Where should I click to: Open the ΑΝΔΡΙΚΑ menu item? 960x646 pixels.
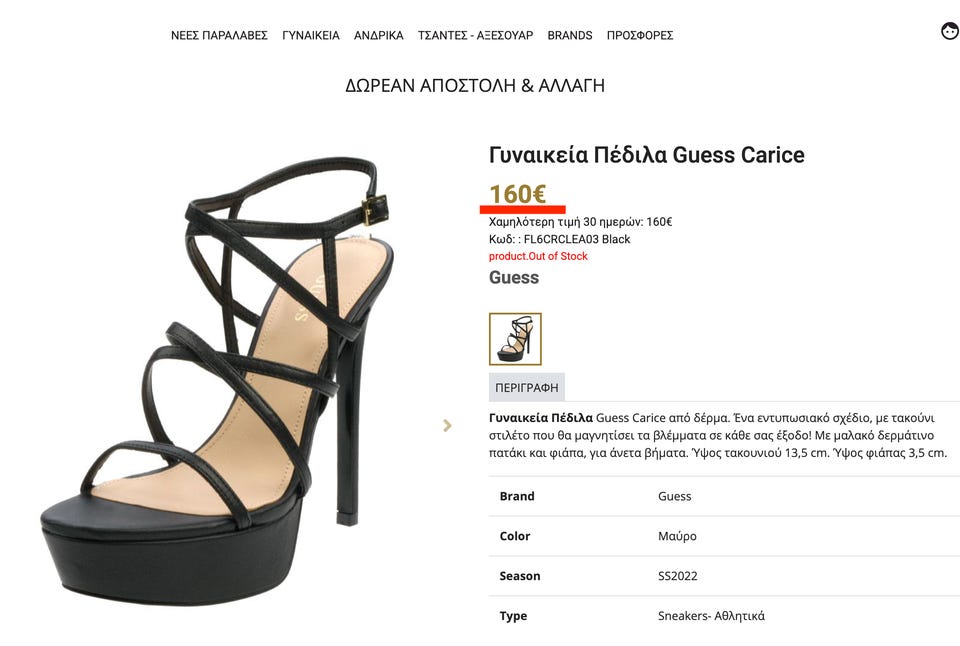point(379,35)
